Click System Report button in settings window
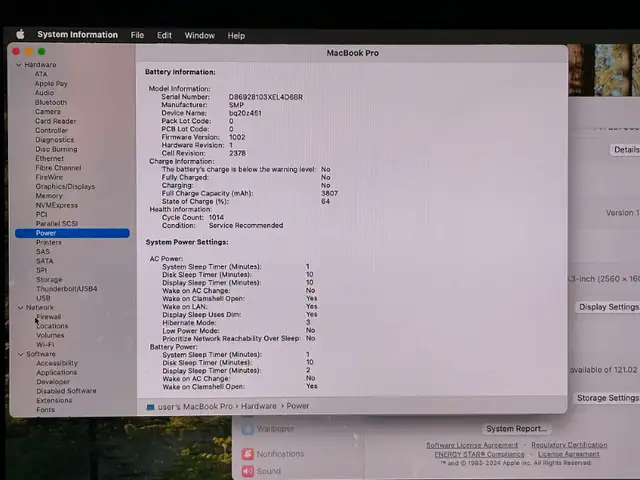This screenshot has width=640, height=480. click(516, 429)
